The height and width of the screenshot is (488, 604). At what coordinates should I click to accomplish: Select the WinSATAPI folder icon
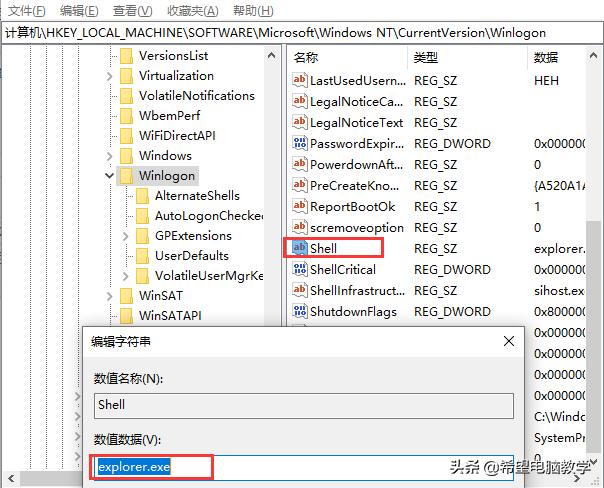click(126, 316)
